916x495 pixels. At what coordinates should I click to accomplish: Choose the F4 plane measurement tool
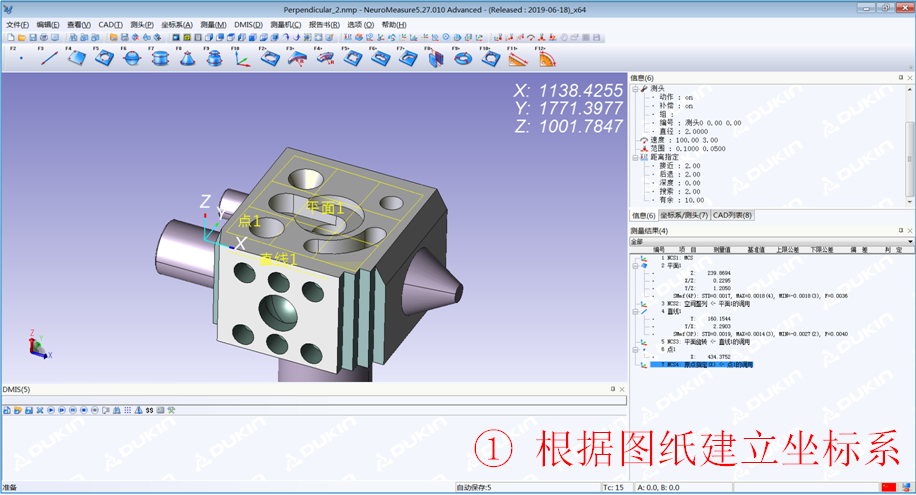pyautogui.click(x=76, y=58)
